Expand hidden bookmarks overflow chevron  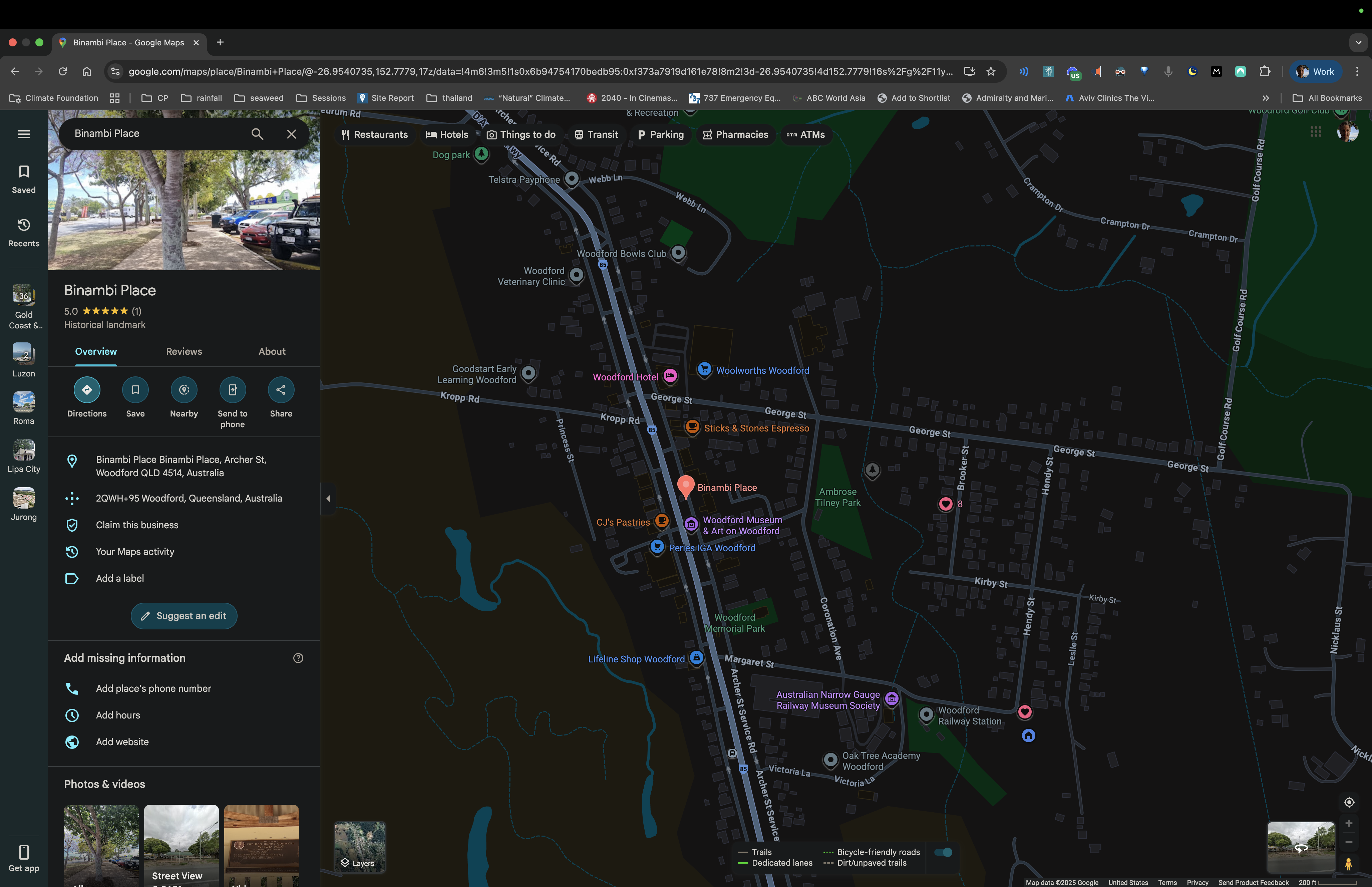(1266, 98)
